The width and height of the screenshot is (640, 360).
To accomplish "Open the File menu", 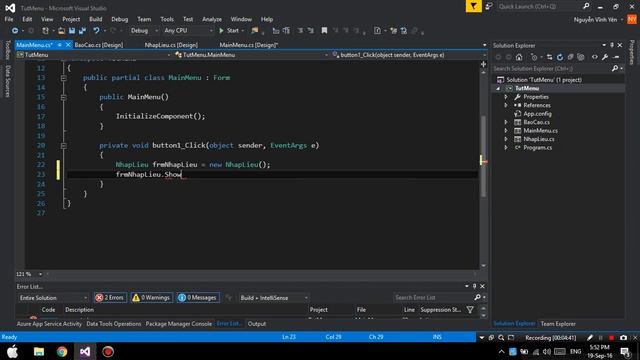I will point(9,19).
